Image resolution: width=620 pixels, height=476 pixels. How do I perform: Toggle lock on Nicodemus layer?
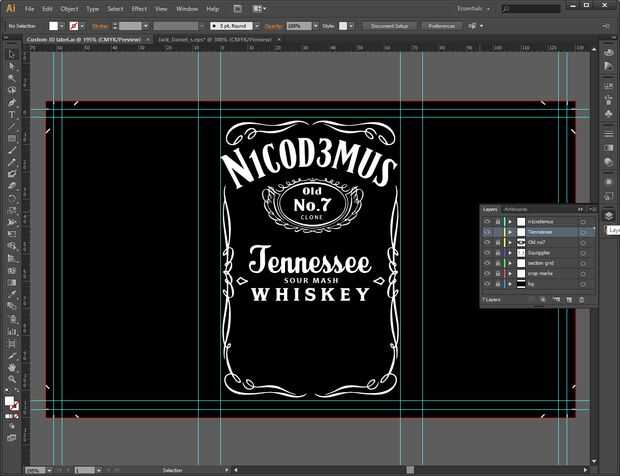(x=498, y=222)
